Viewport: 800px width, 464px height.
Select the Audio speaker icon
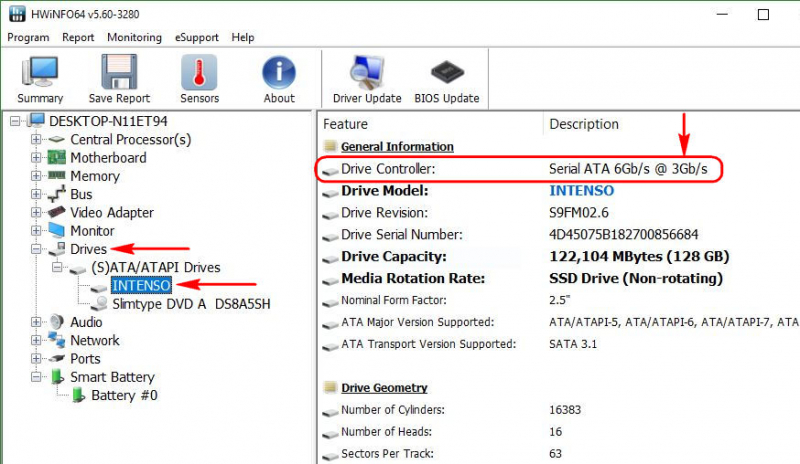click(x=57, y=322)
